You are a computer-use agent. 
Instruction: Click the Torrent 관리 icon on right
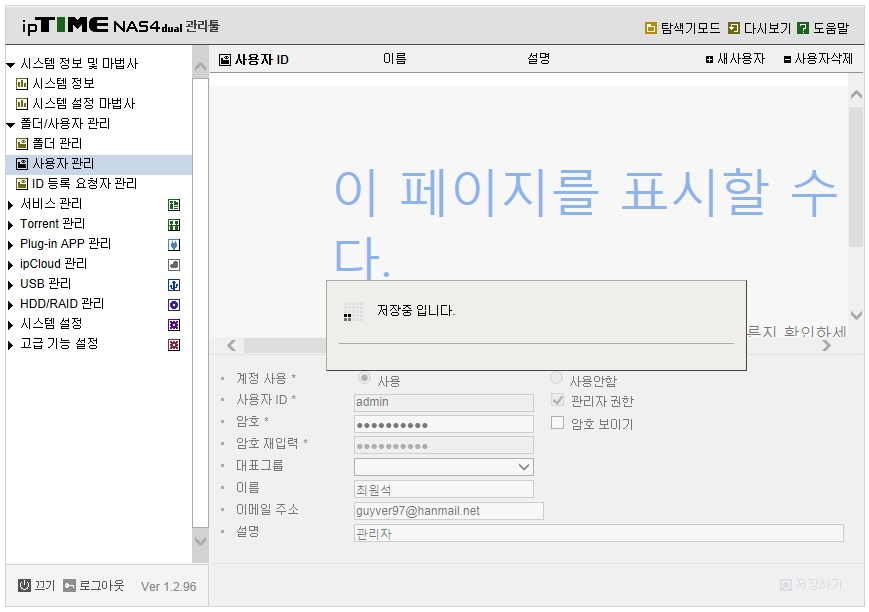coord(174,225)
